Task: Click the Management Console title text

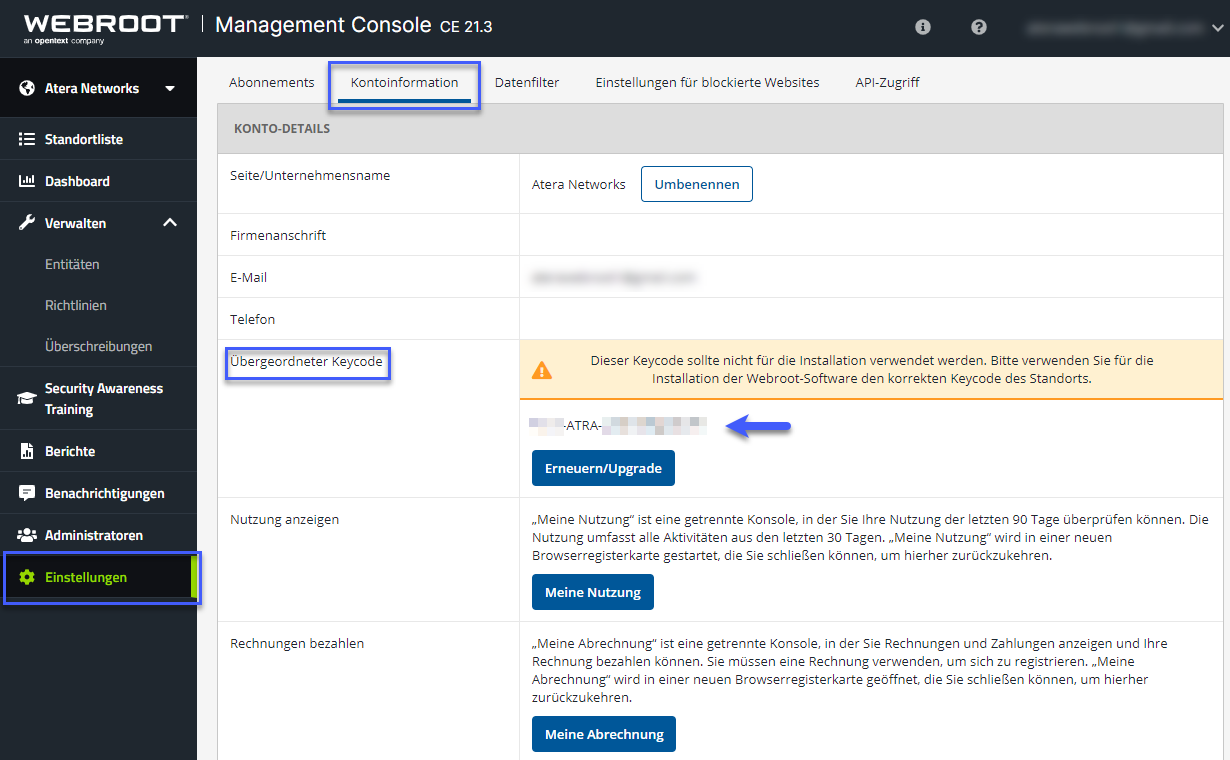Action: (x=325, y=25)
